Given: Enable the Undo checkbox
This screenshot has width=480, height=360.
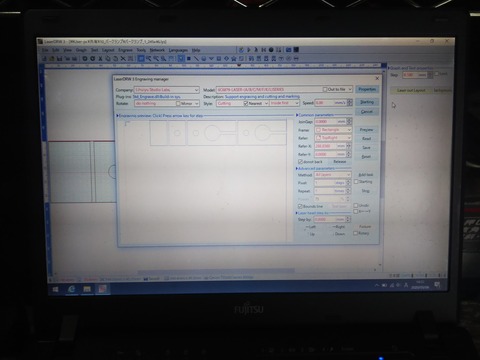Looking at the screenshot, I should [x=356, y=205].
